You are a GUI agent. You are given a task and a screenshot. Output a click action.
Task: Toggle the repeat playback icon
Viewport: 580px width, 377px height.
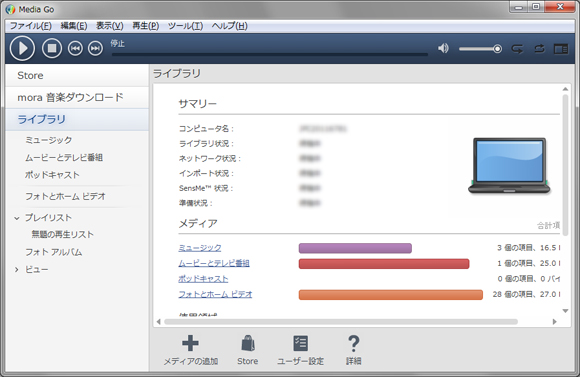tap(517, 49)
